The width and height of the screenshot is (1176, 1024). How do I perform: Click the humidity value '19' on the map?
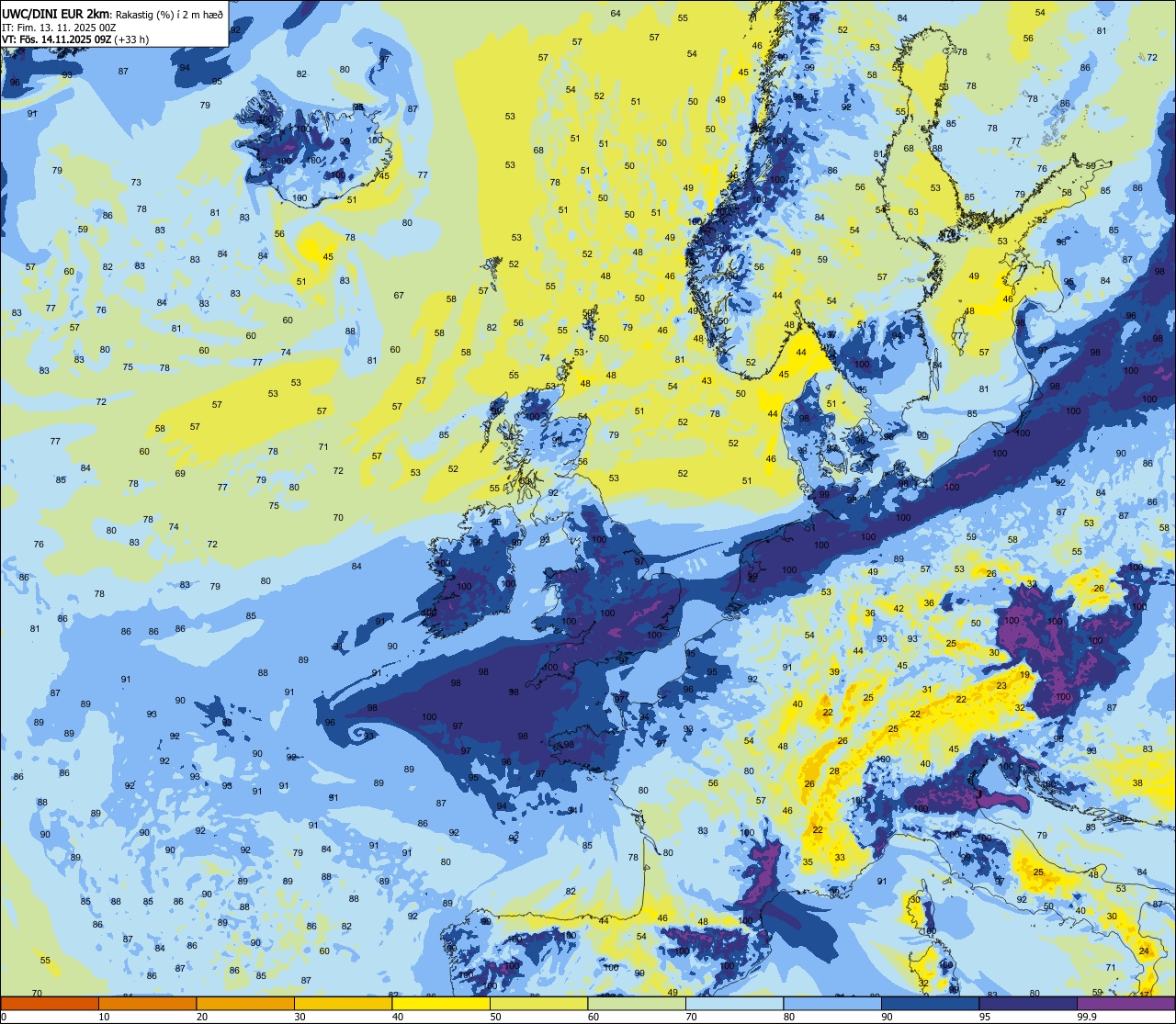pyautogui.click(x=1023, y=674)
